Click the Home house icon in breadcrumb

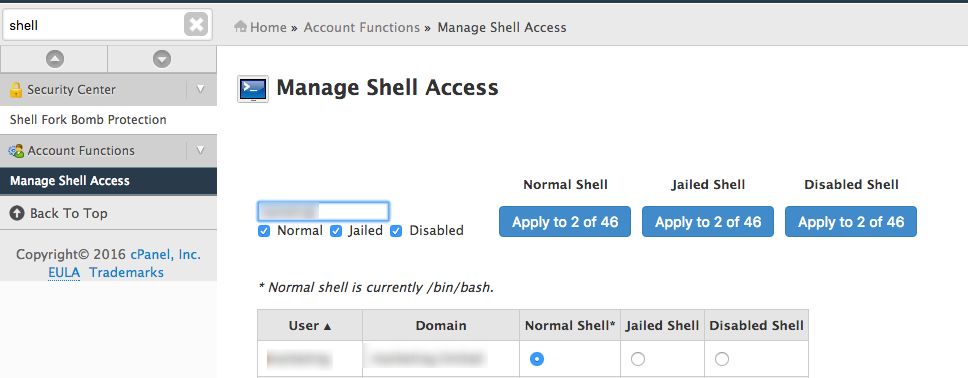pos(241,27)
